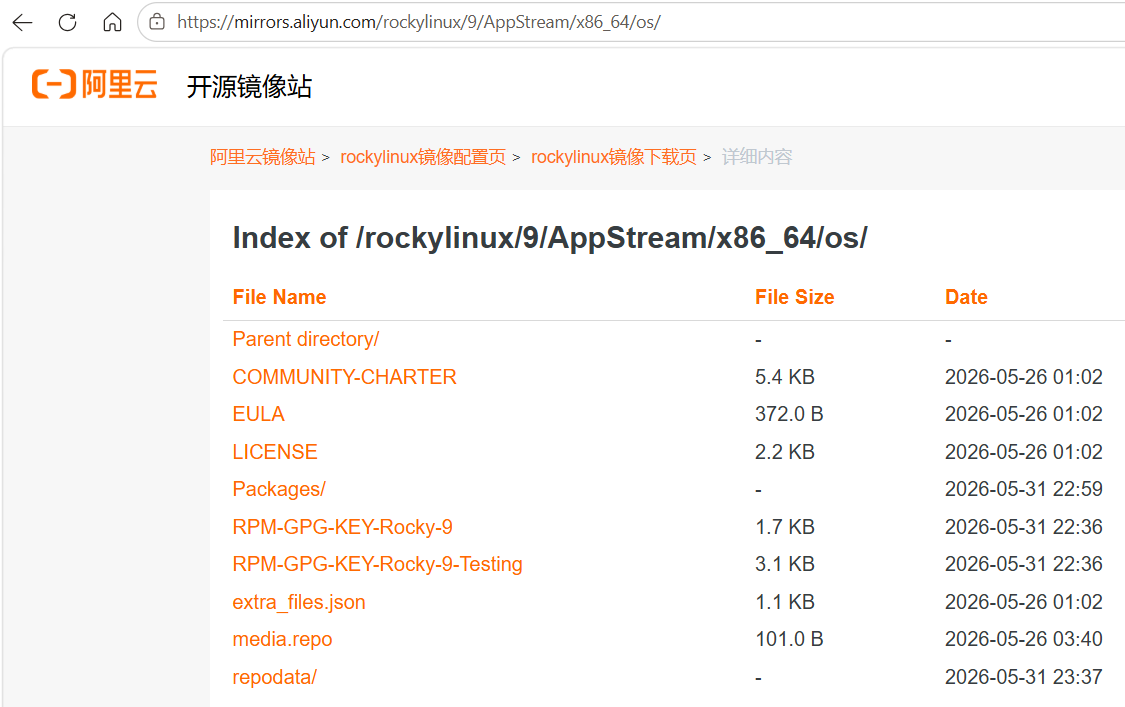Go back with the browser back arrow

tap(22, 22)
